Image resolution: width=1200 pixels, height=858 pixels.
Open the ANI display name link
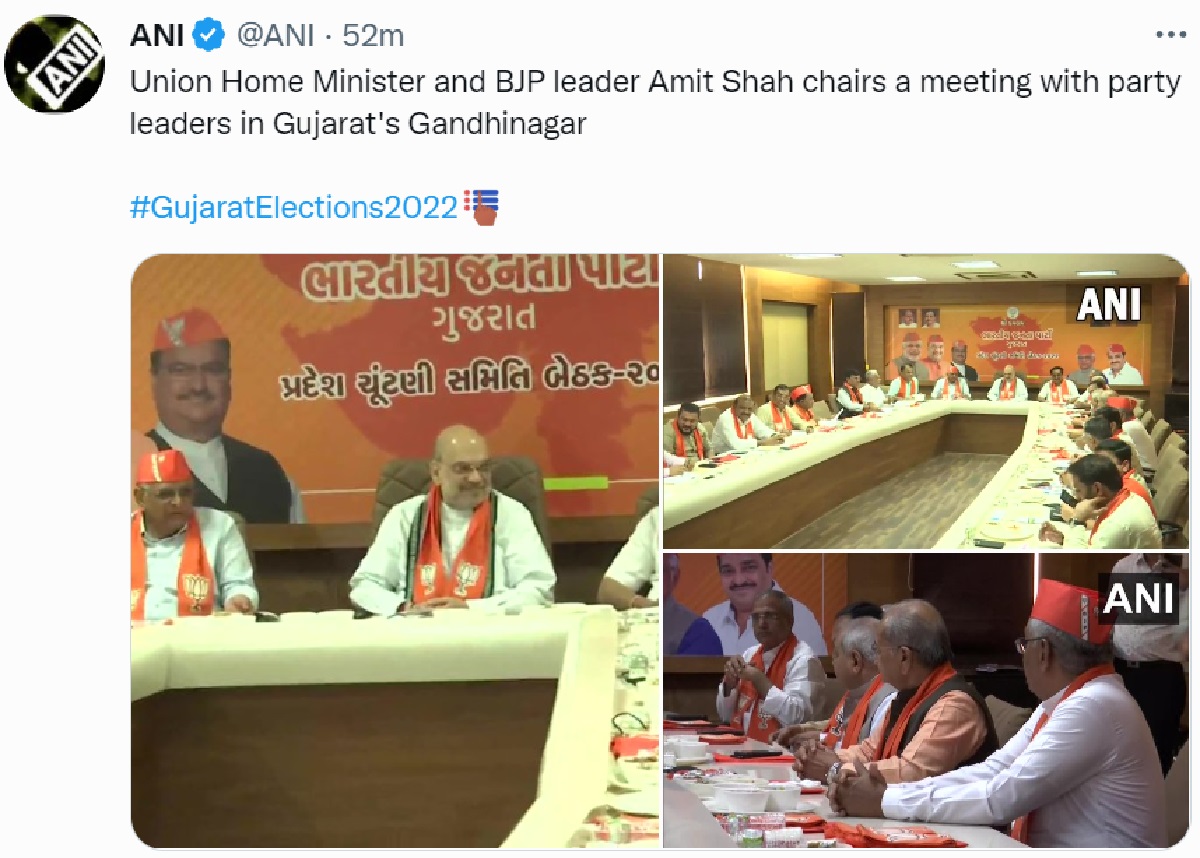coord(158,36)
